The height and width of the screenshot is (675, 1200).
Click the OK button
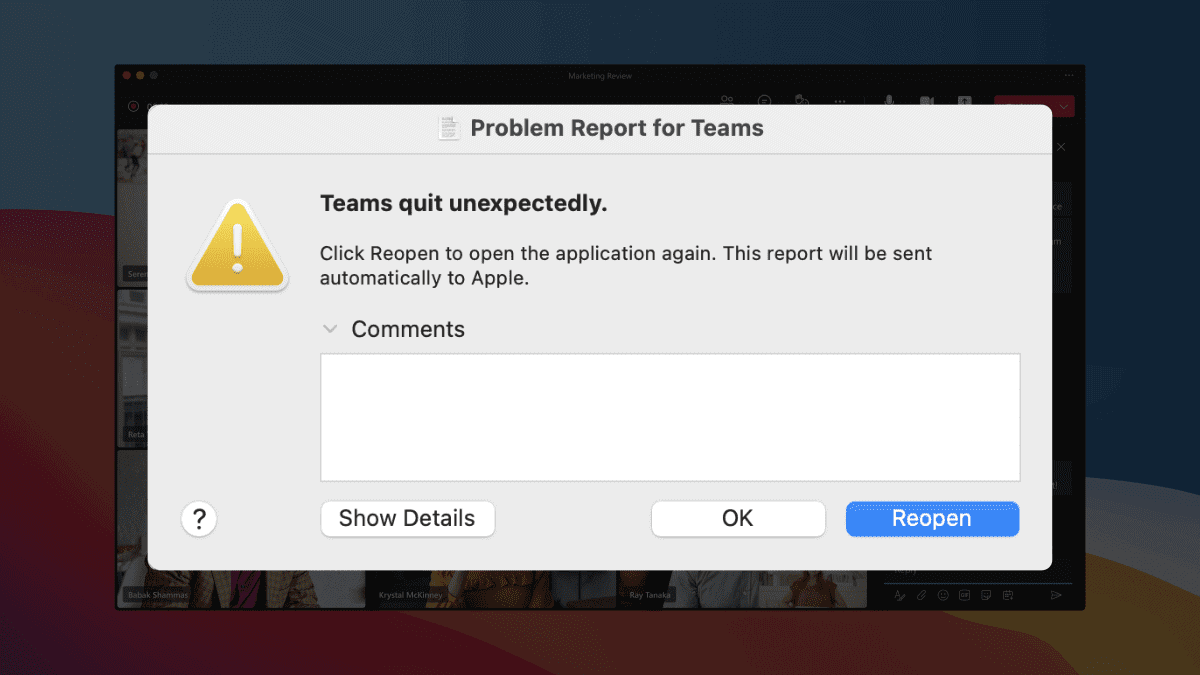[738, 519]
